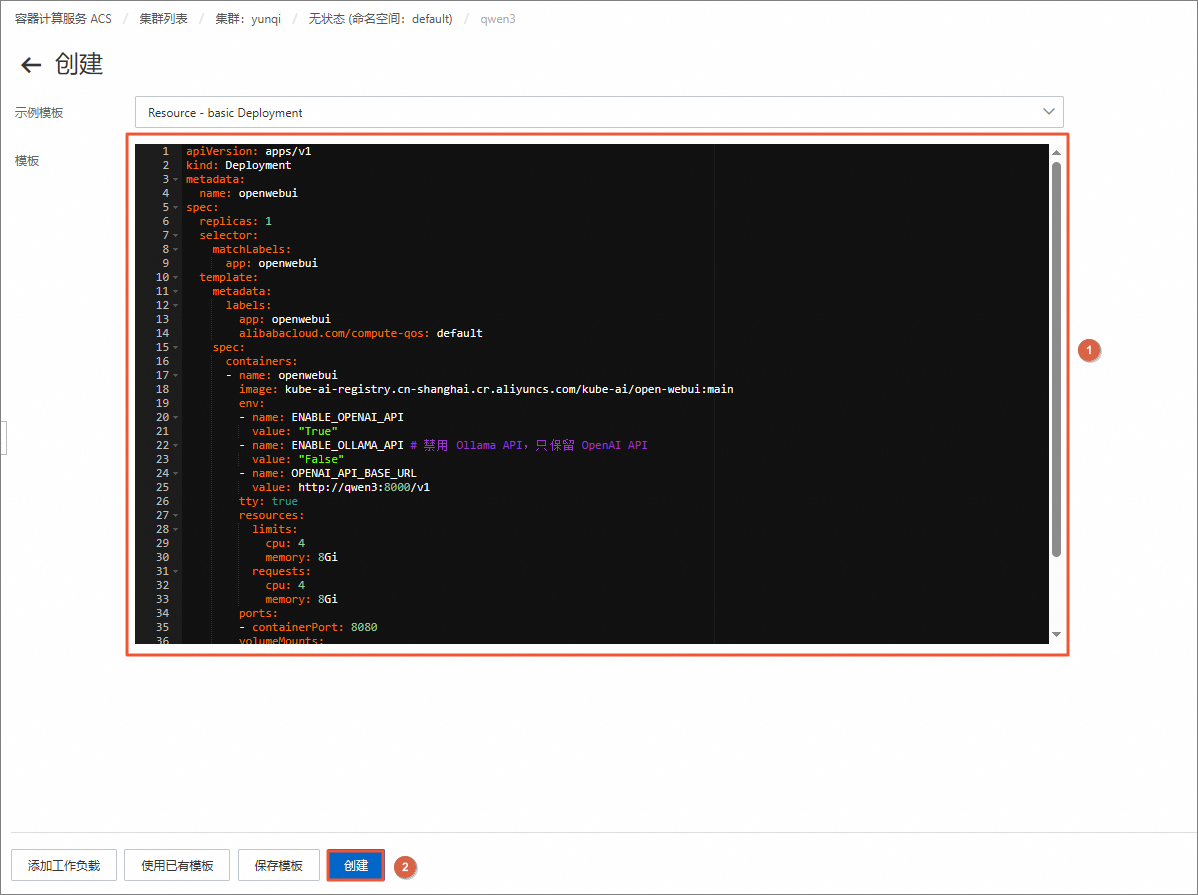Go to 集群列表 breadcrumb
Viewport: 1198px width, 895px height.
(164, 18)
